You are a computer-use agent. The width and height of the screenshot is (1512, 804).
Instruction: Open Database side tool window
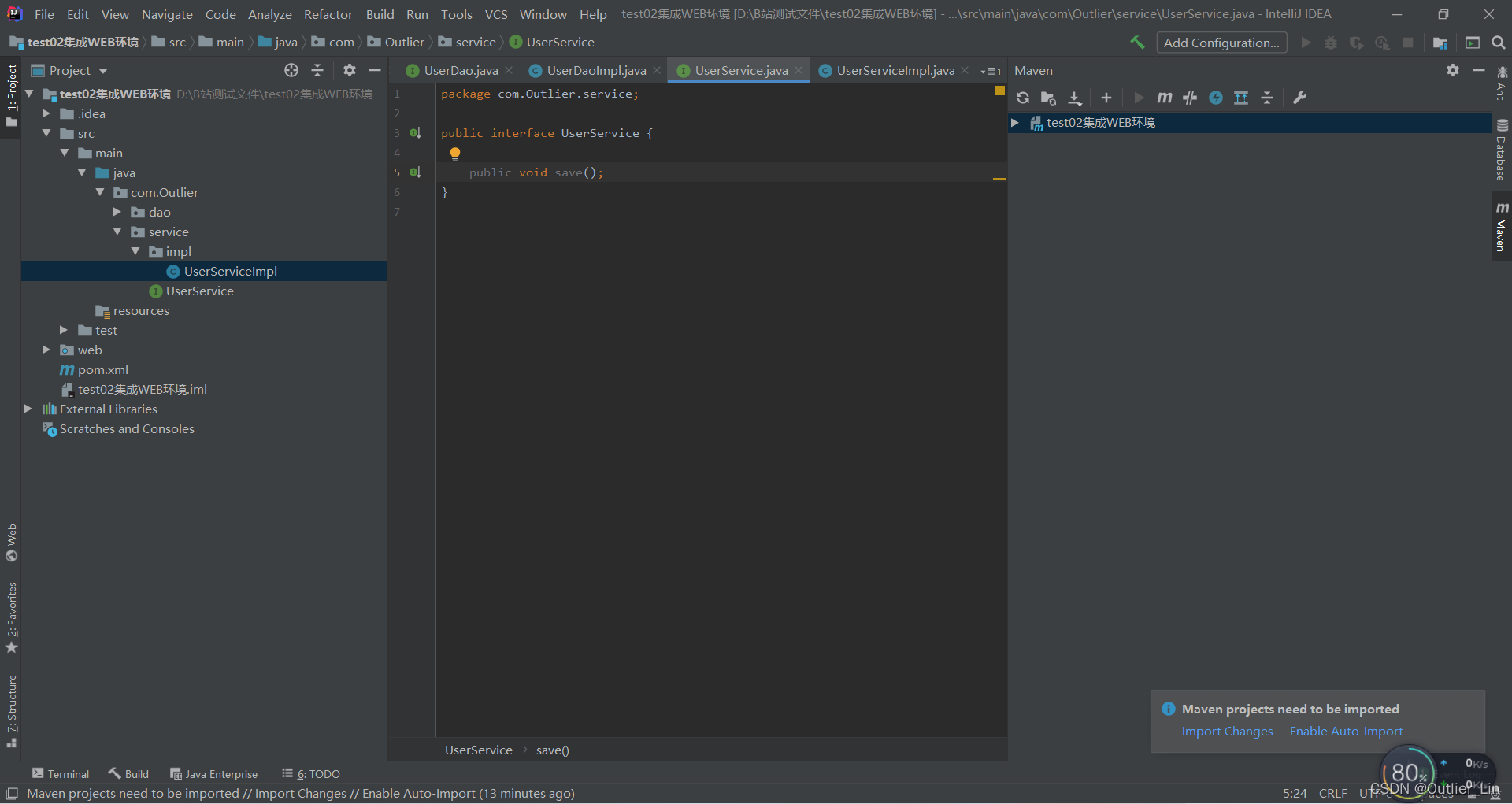coord(1502,150)
